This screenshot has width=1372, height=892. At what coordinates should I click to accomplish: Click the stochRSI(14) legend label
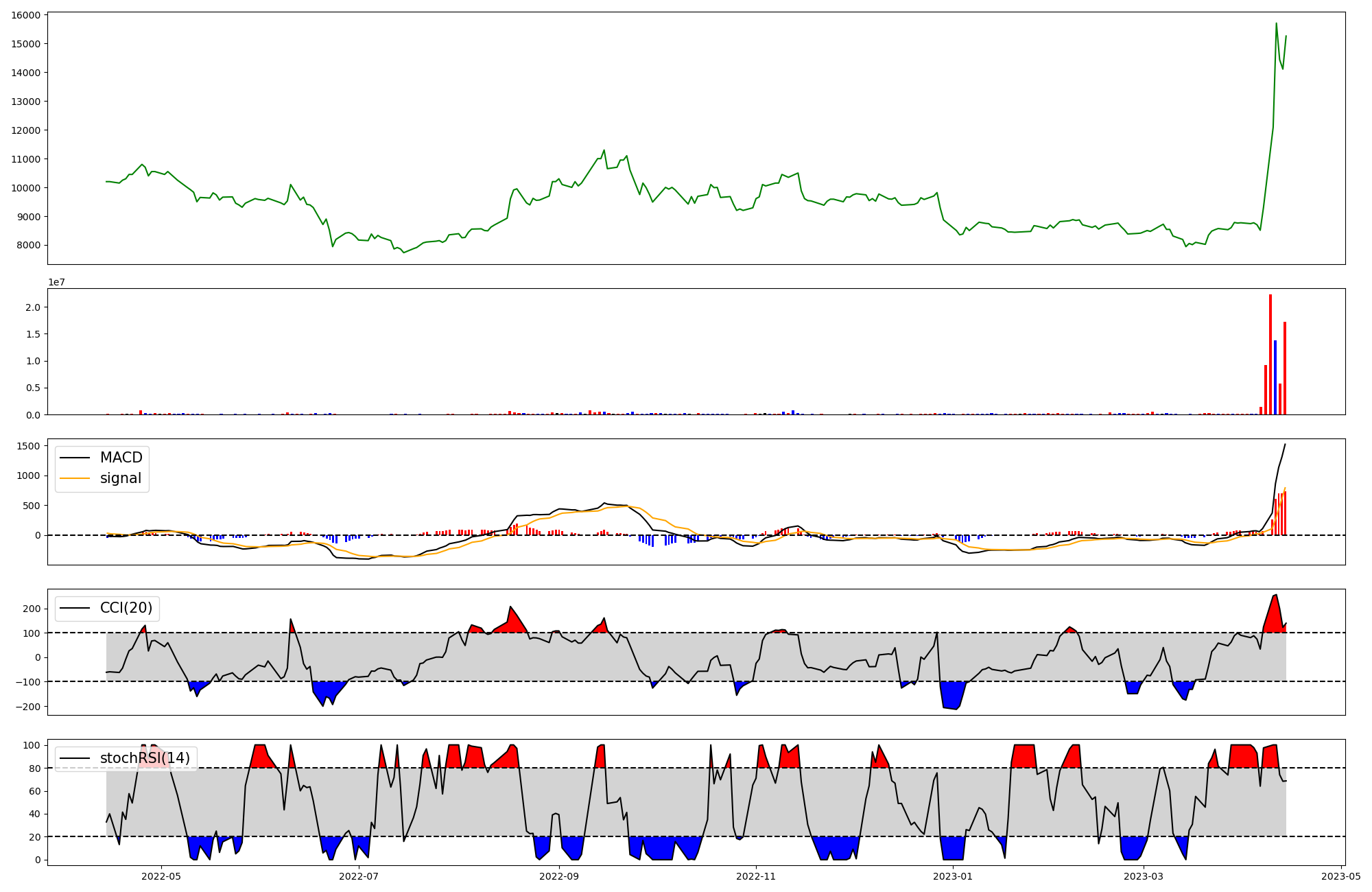145,758
